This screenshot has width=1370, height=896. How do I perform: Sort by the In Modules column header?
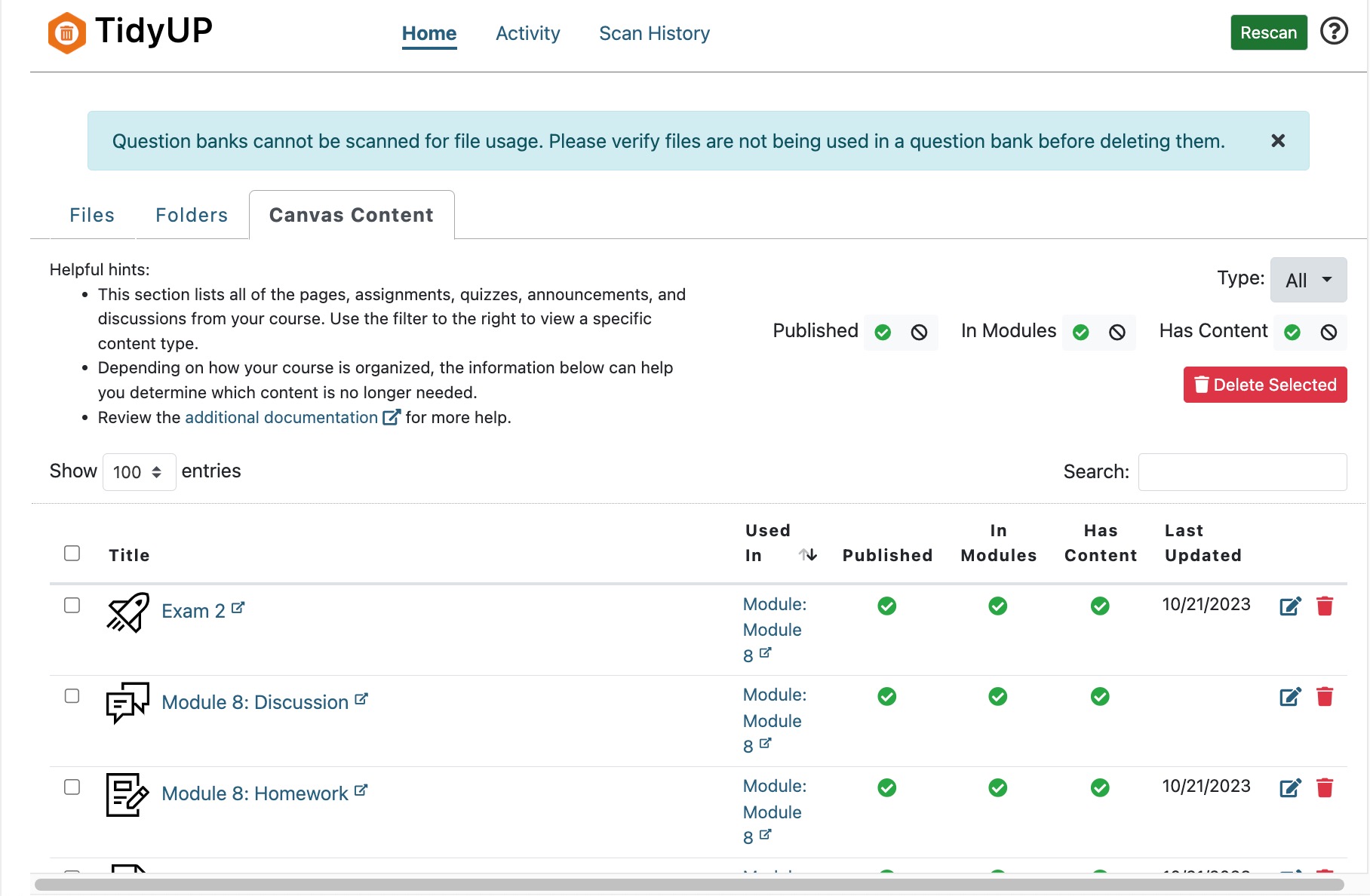pos(999,543)
